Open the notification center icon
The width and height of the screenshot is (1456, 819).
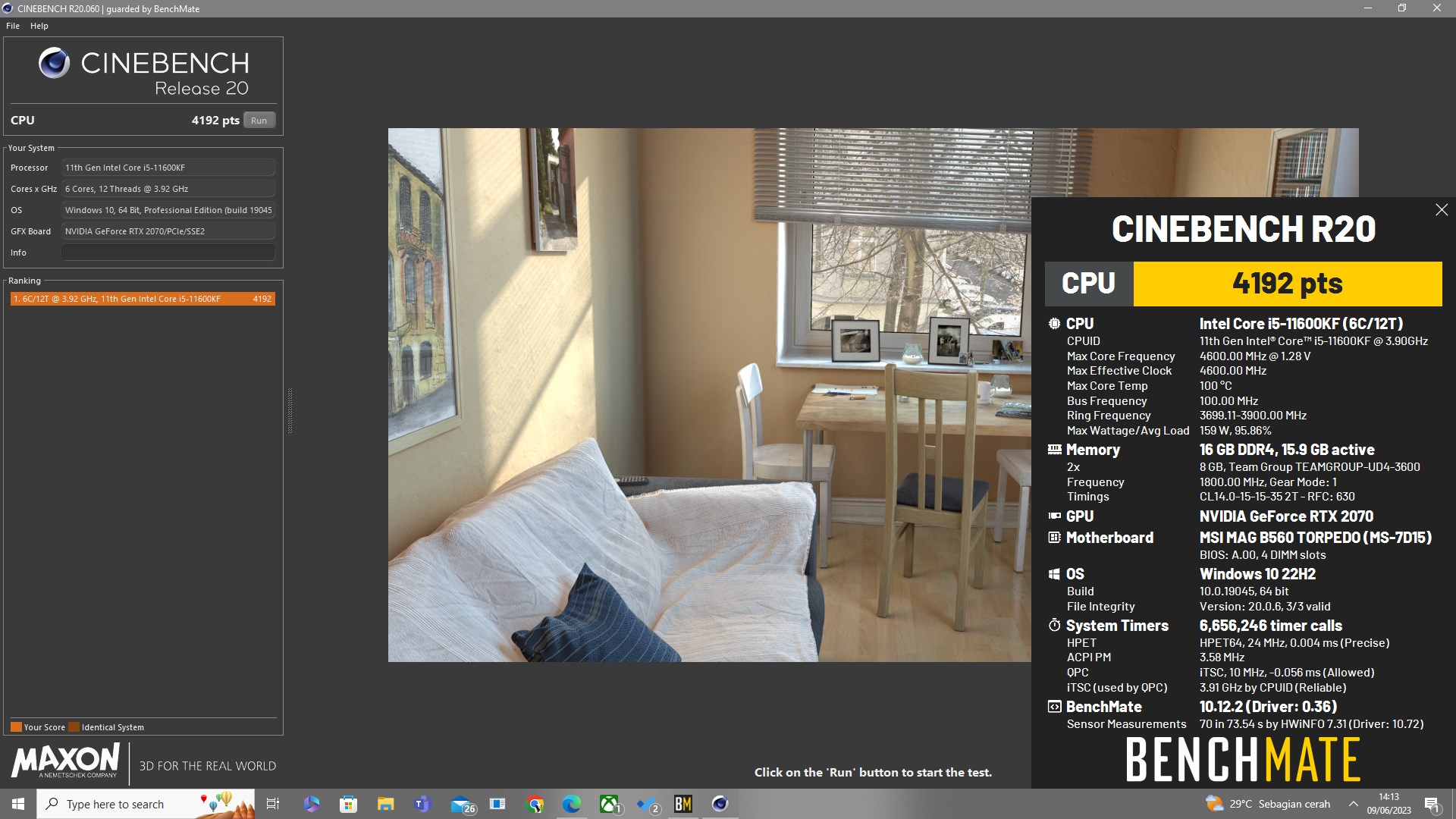pos(1432,805)
